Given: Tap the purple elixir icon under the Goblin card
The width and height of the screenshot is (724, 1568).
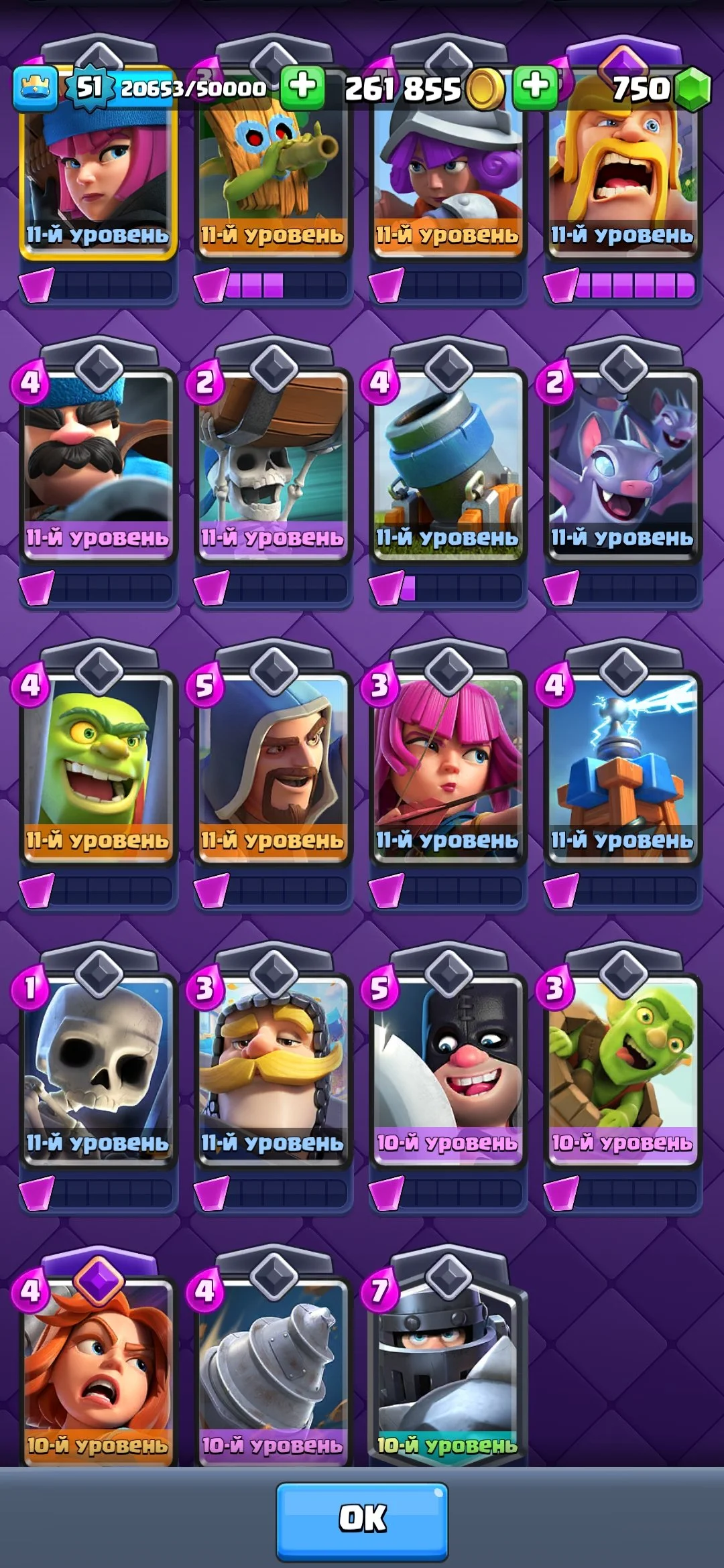Looking at the screenshot, I should point(36,891).
